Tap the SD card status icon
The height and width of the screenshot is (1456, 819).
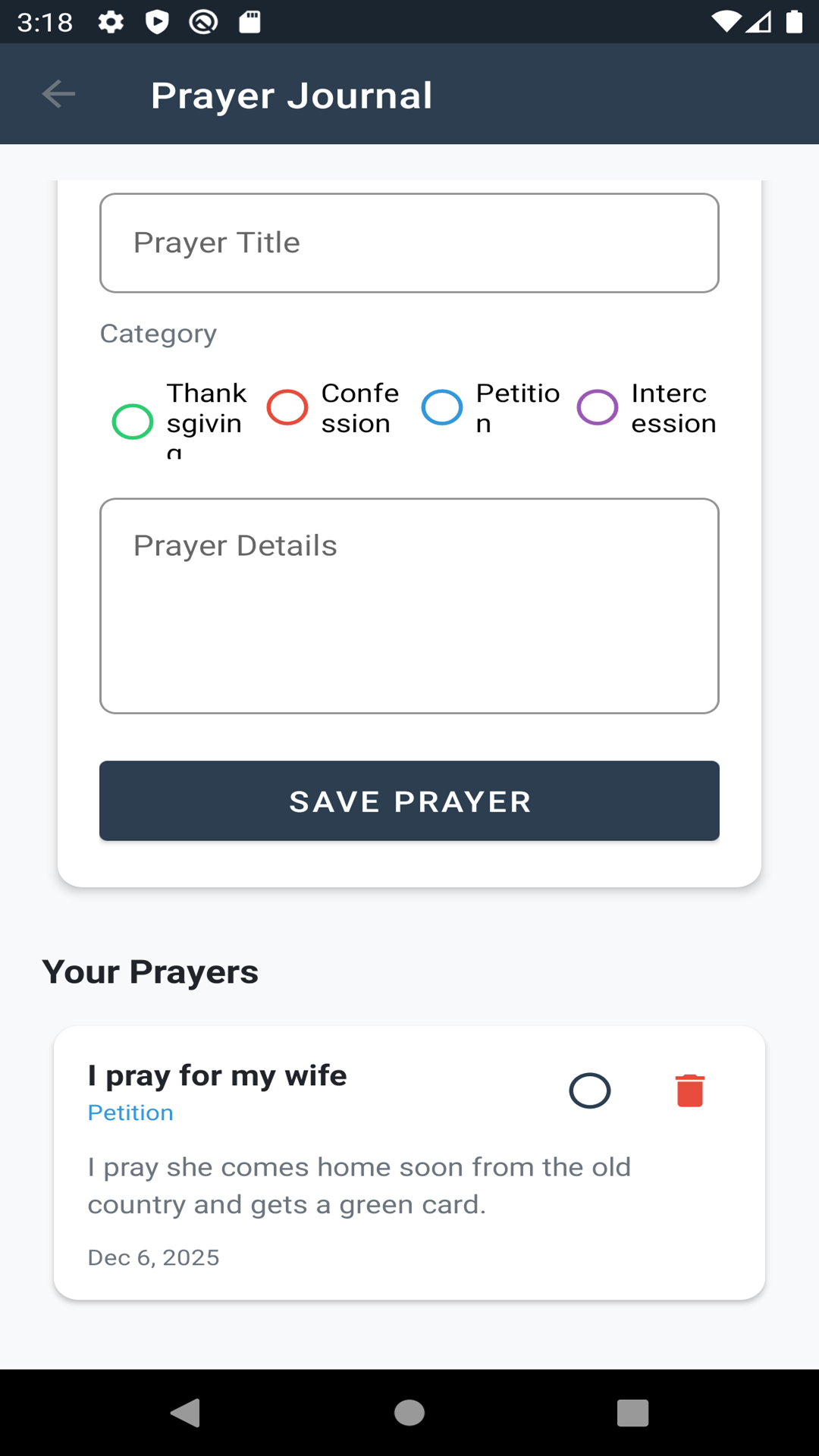tap(249, 22)
